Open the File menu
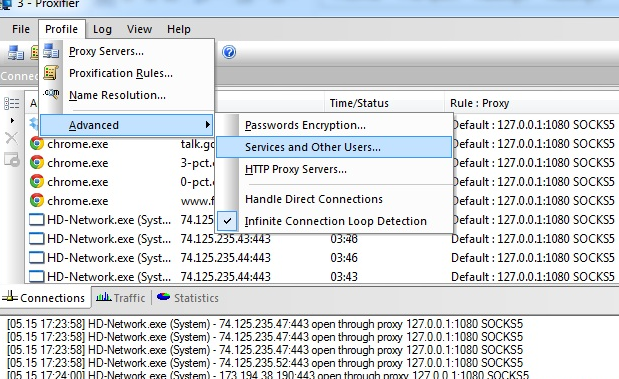This screenshot has width=619, height=379. pyautogui.click(x=21, y=29)
